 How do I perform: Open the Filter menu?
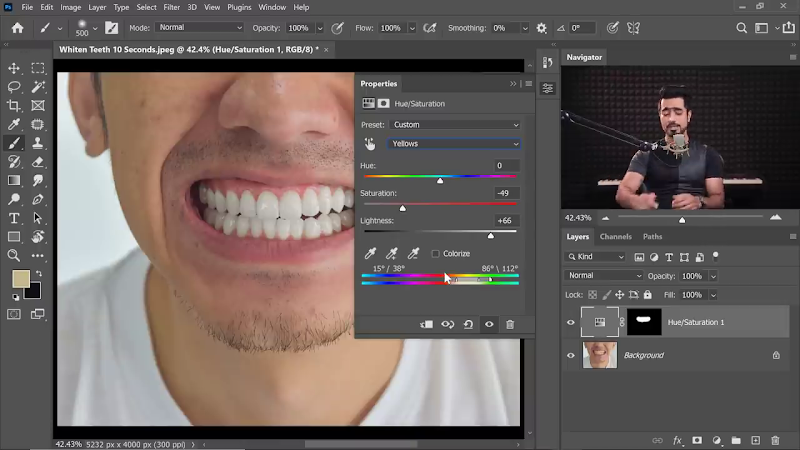pyautogui.click(x=172, y=7)
